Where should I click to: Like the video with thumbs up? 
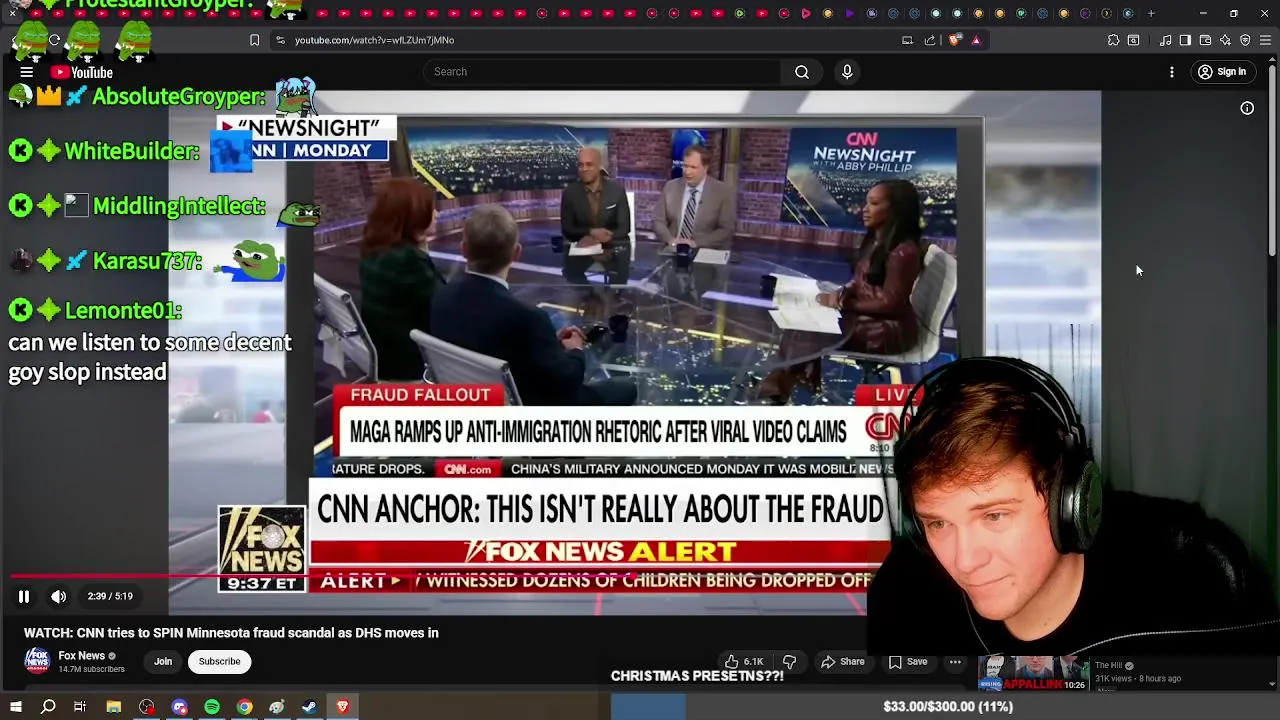[732, 662]
